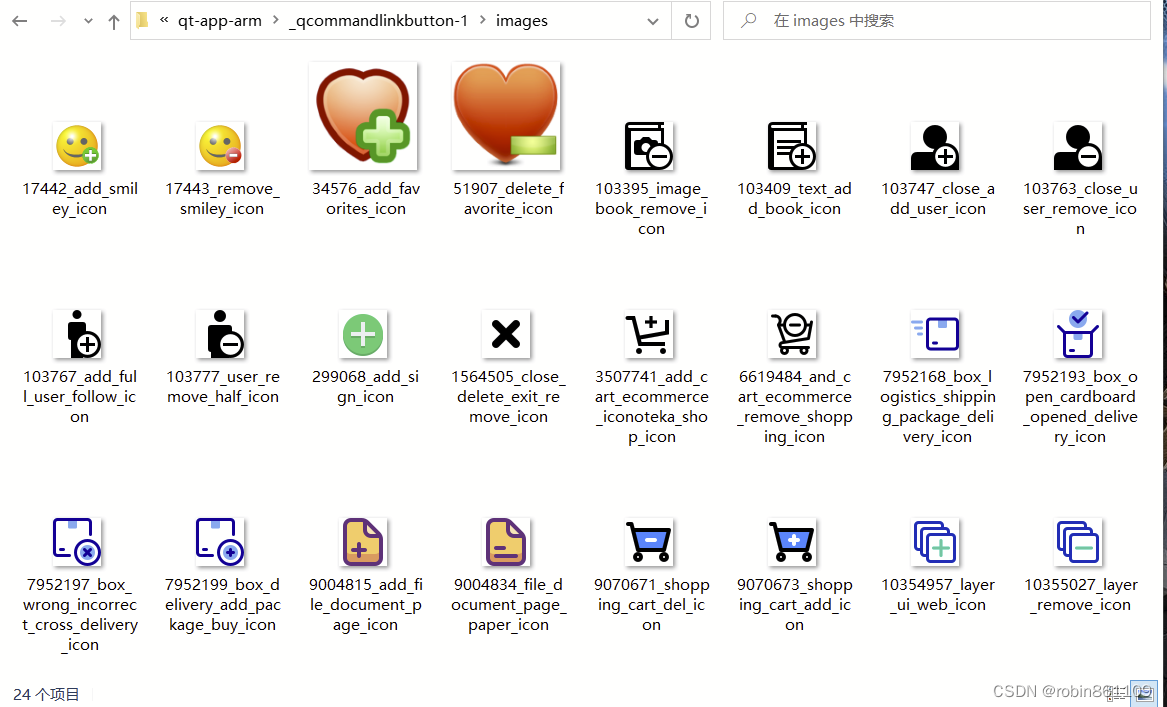Click the refresh button beside the address bar

[690, 20]
